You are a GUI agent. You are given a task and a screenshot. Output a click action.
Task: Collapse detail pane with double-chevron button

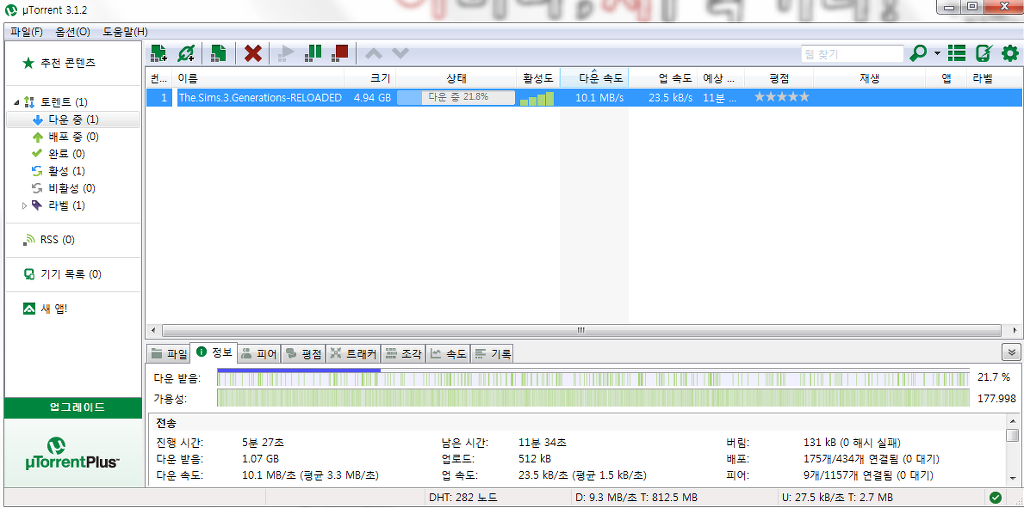pos(1012,352)
